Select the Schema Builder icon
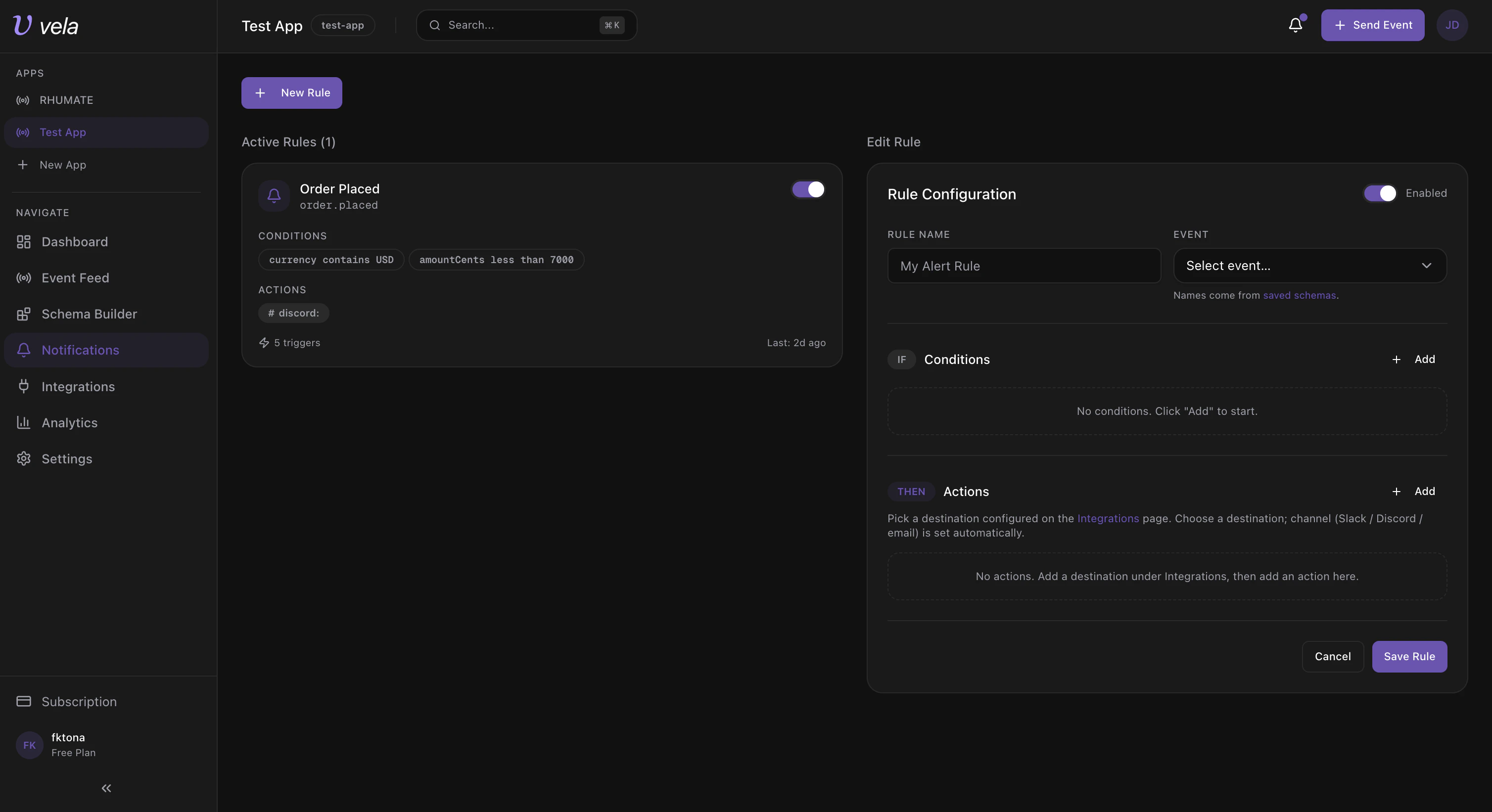 (23, 314)
